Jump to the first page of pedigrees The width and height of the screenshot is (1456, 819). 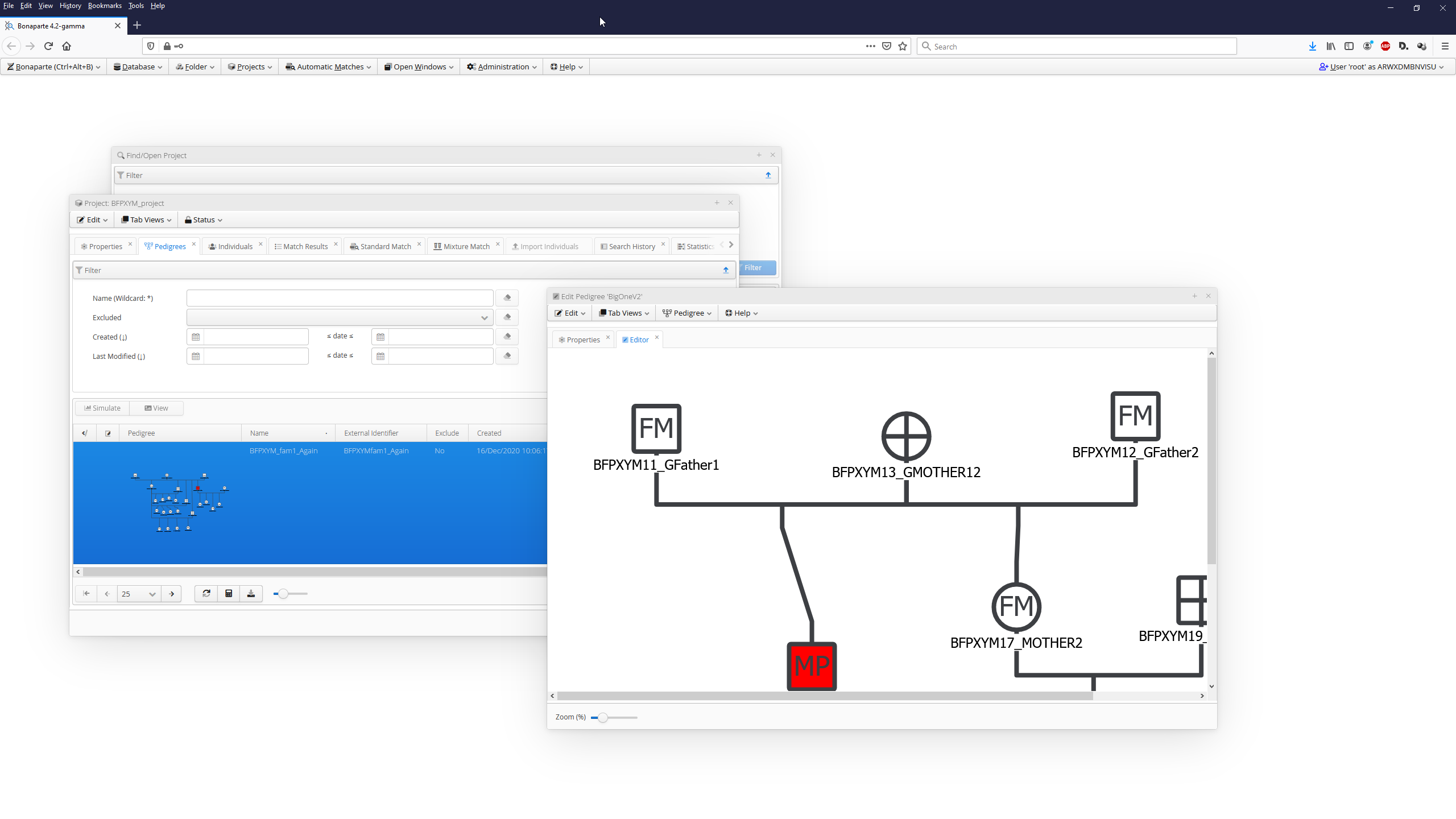click(86, 594)
